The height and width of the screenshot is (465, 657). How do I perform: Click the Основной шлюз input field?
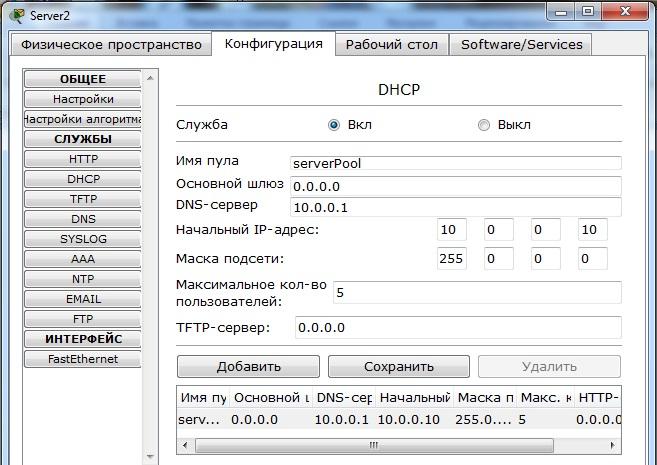(x=455, y=186)
